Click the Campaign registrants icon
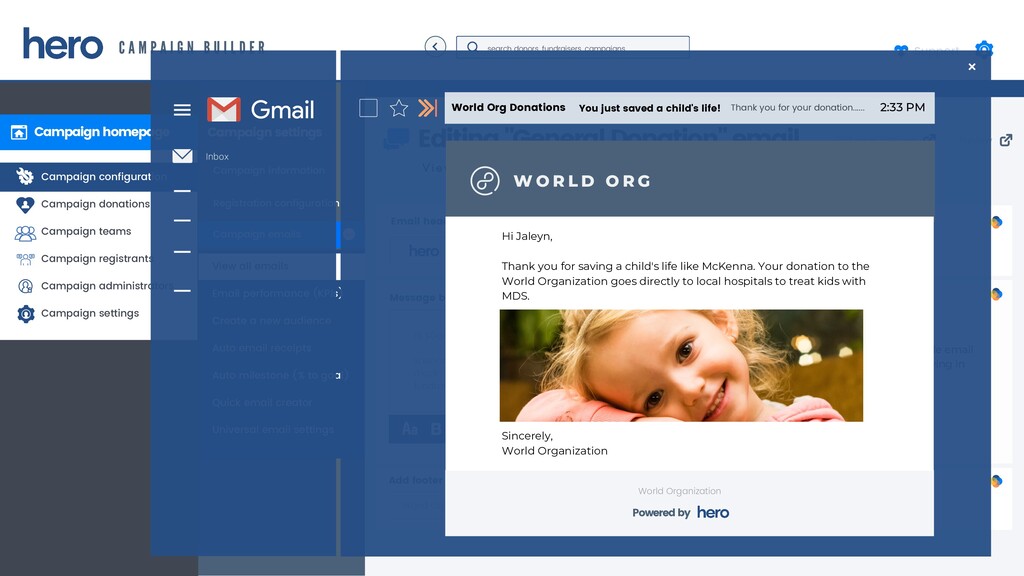Screen dimensions: 1024x576 tap(25, 259)
